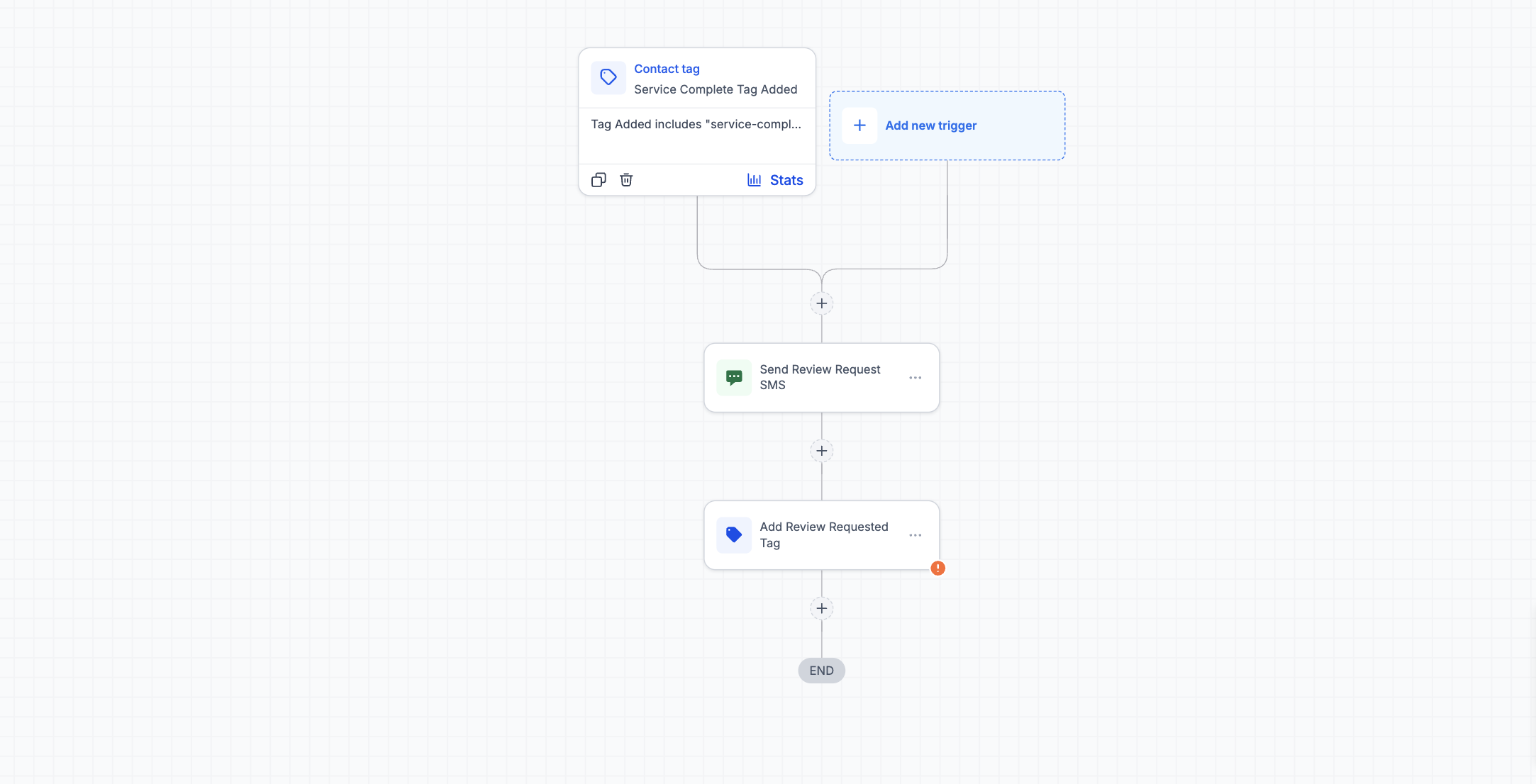
Task: Open Stats for the contact tag trigger
Action: [x=775, y=180]
